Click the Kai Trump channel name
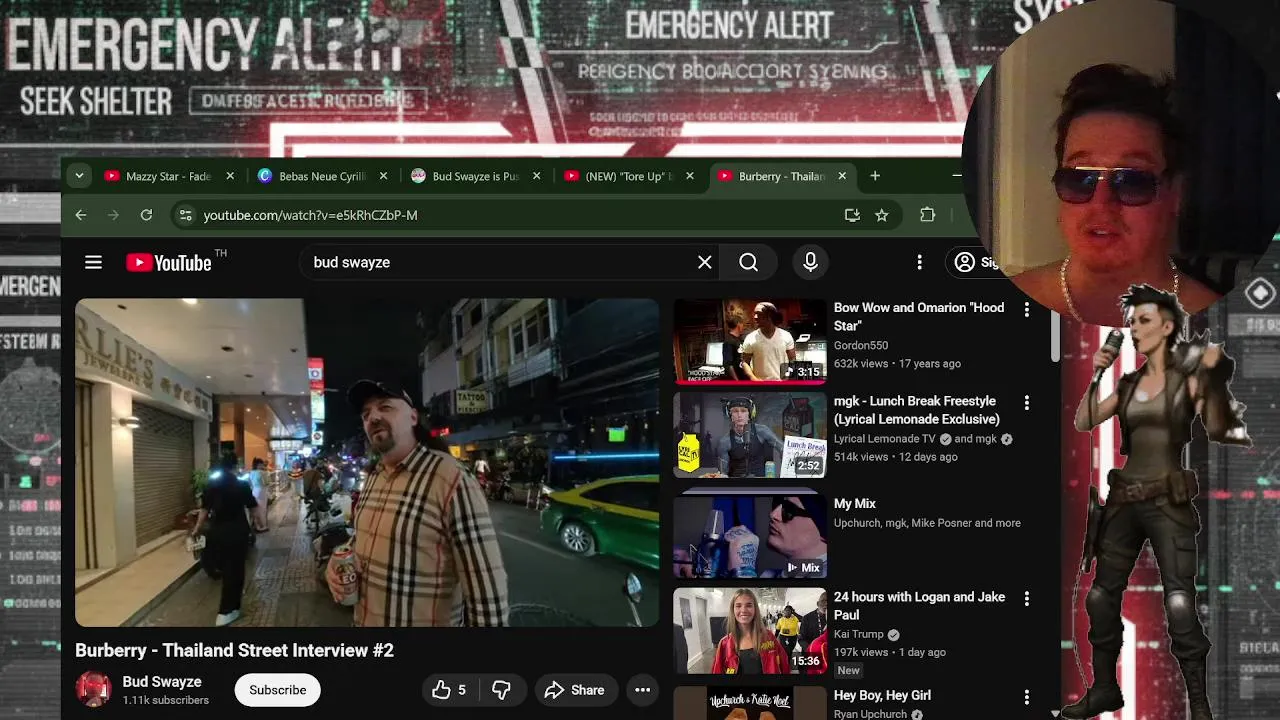 click(x=859, y=634)
